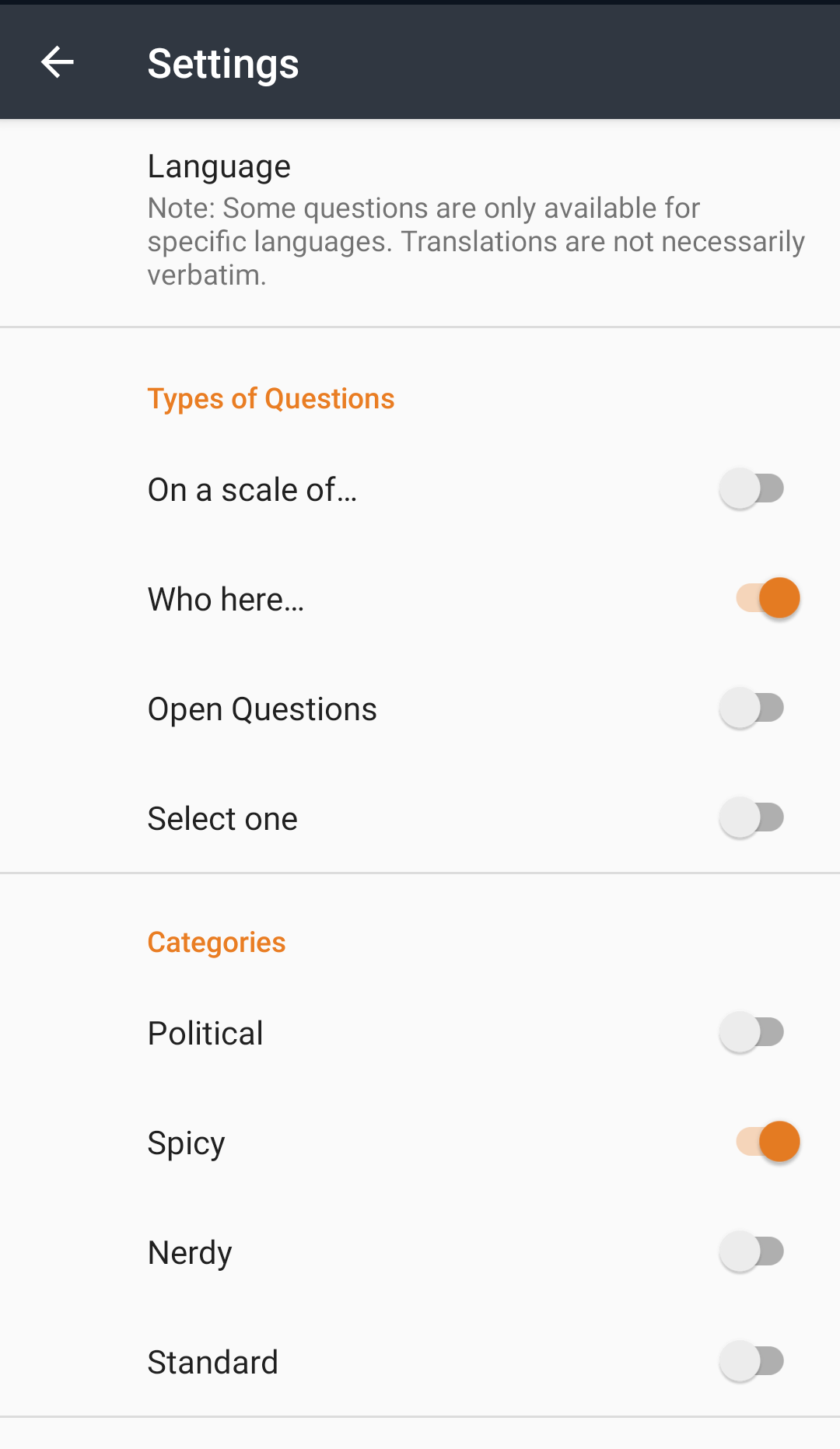Enable the Nerdy category toggle
The height and width of the screenshot is (1449, 840).
pos(751,1251)
